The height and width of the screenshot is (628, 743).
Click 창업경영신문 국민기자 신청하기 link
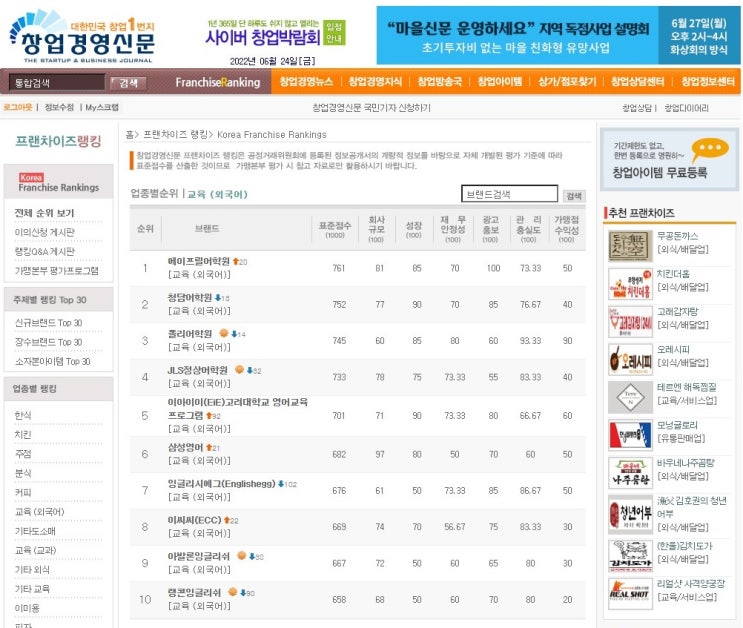(372, 108)
